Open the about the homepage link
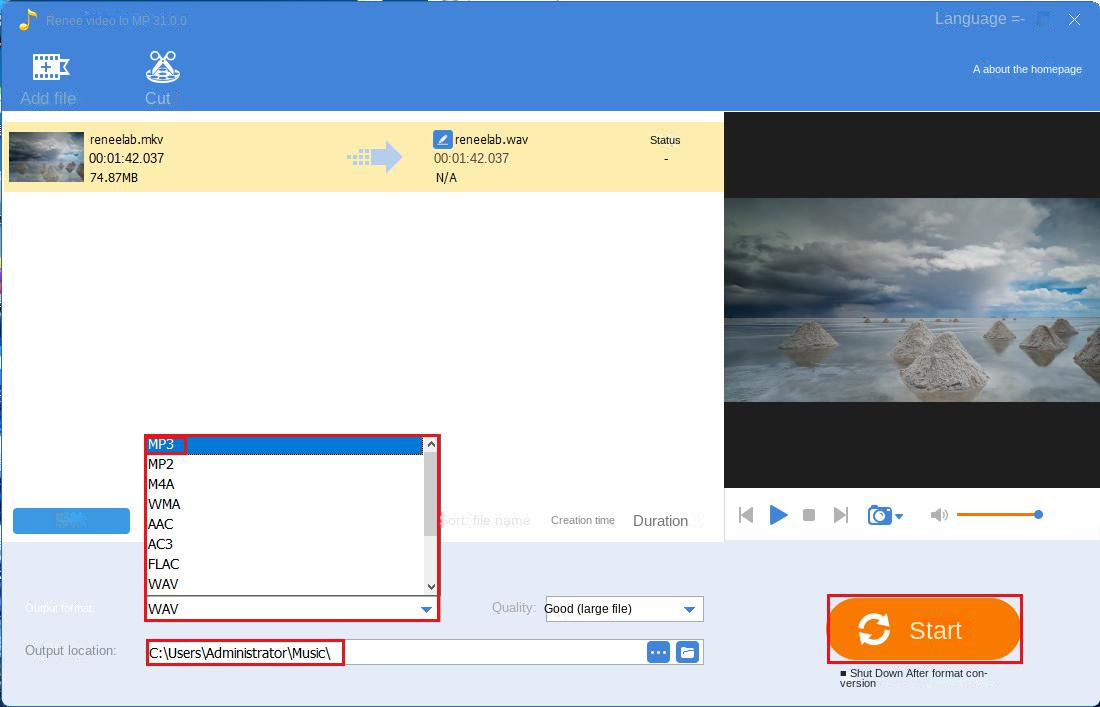 [x=1027, y=69]
